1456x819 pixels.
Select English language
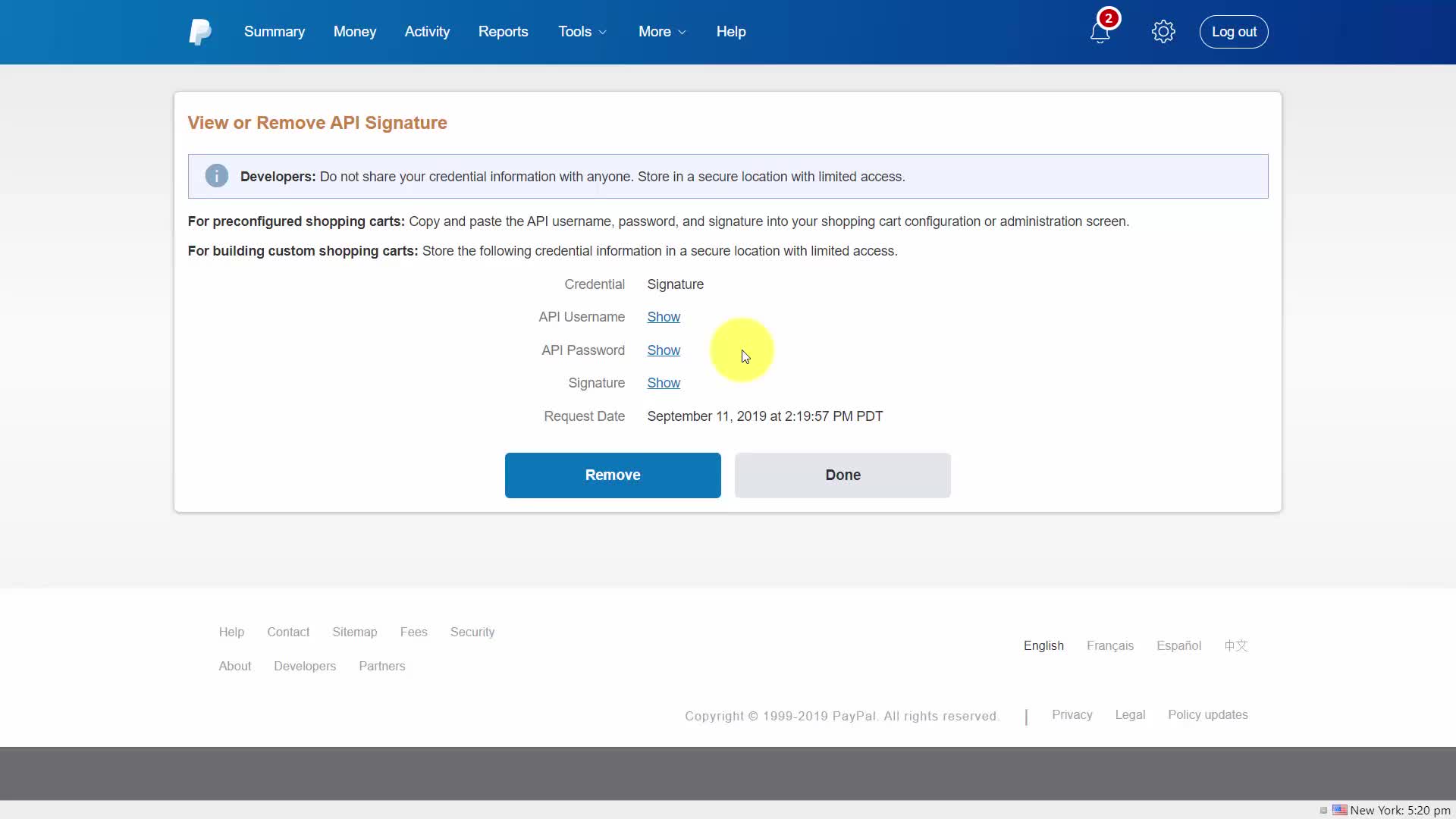[1043, 646]
